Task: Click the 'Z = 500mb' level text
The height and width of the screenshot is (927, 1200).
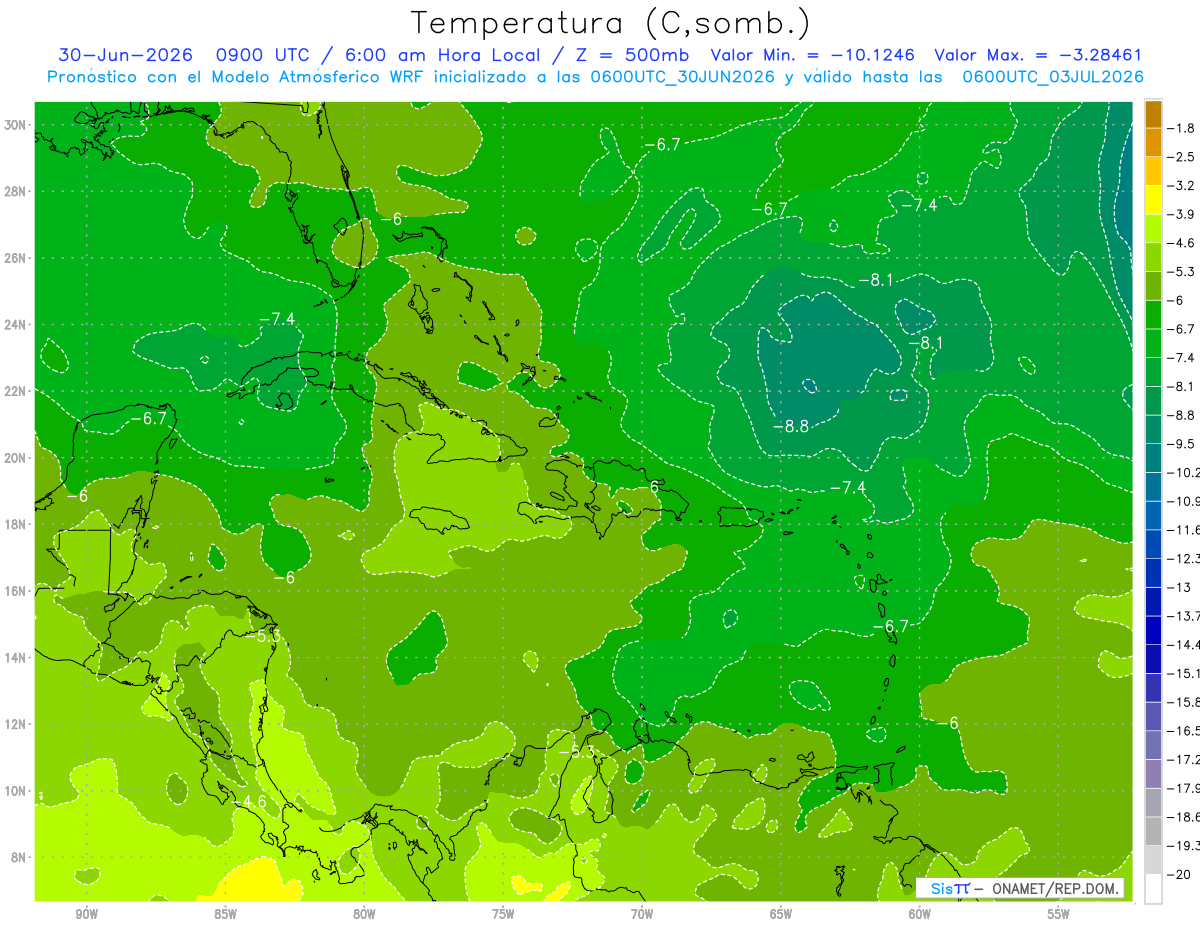Action: 632,55
